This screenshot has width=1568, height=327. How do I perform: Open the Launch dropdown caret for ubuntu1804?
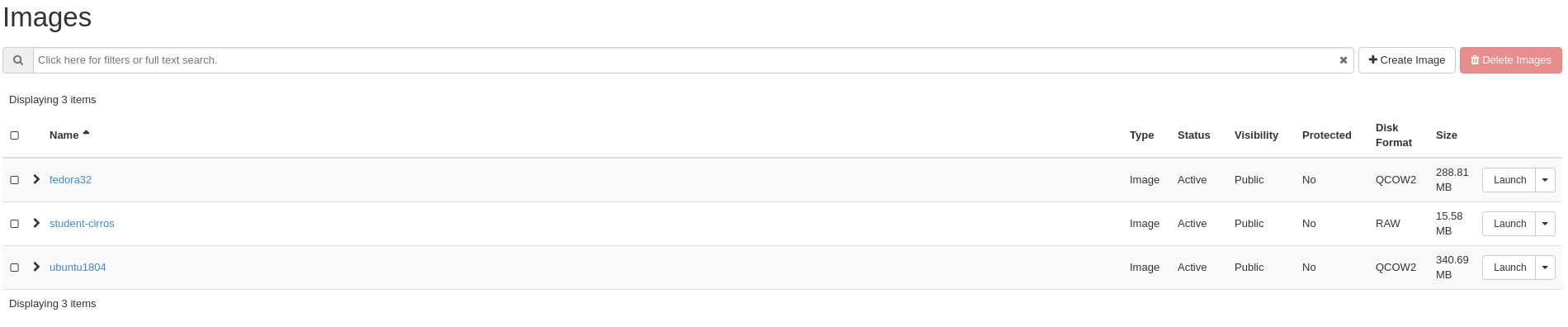click(x=1545, y=268)
